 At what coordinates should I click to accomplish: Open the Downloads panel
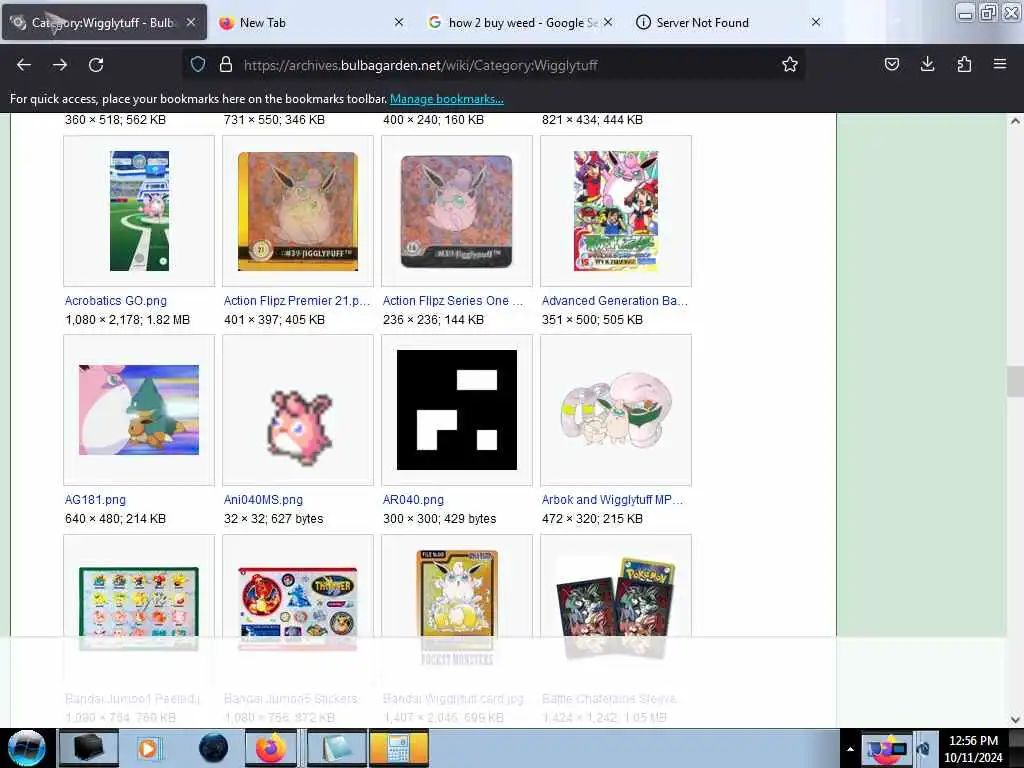point(927,64)
